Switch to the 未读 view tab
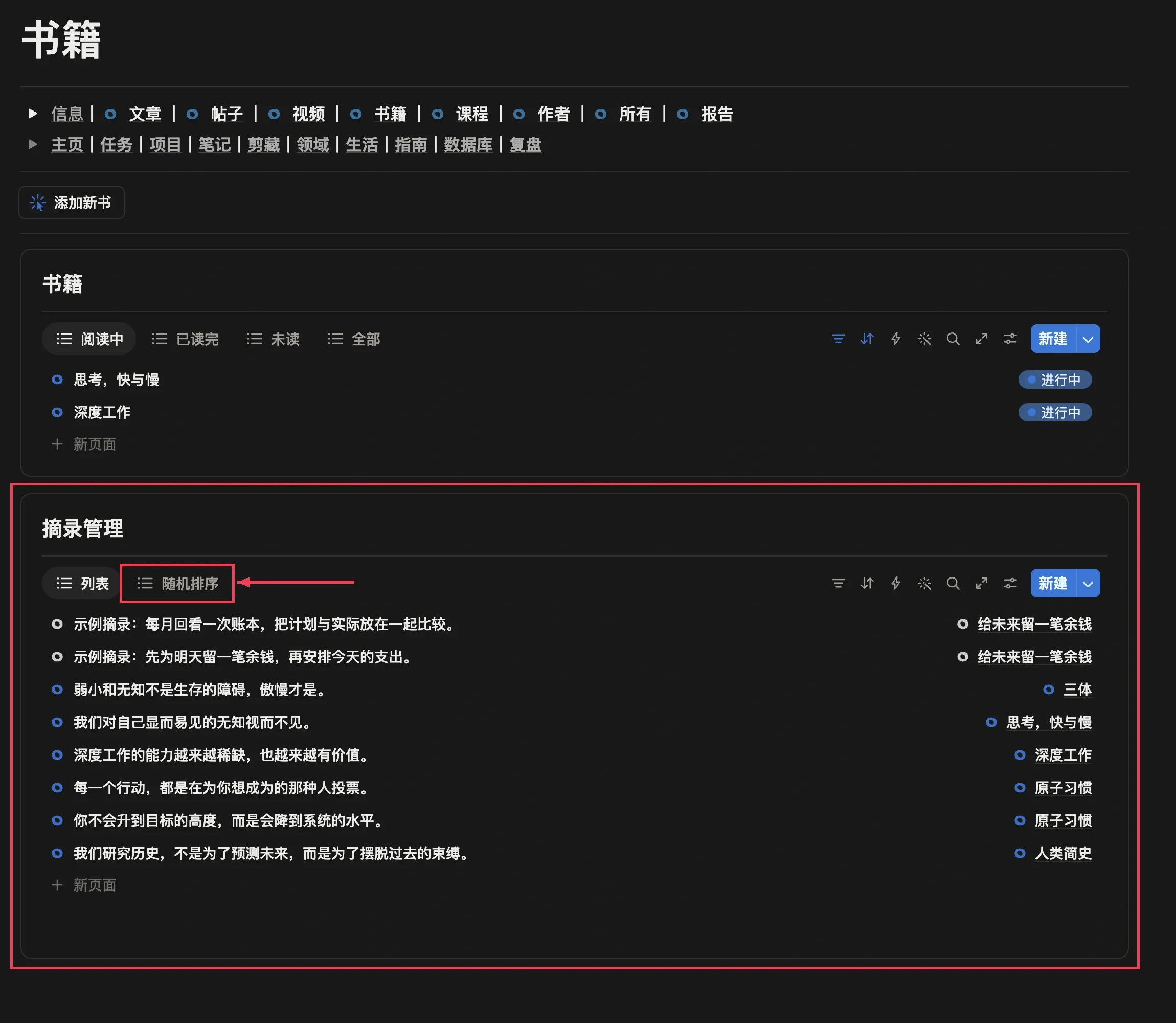 click(x=273, y=339)
